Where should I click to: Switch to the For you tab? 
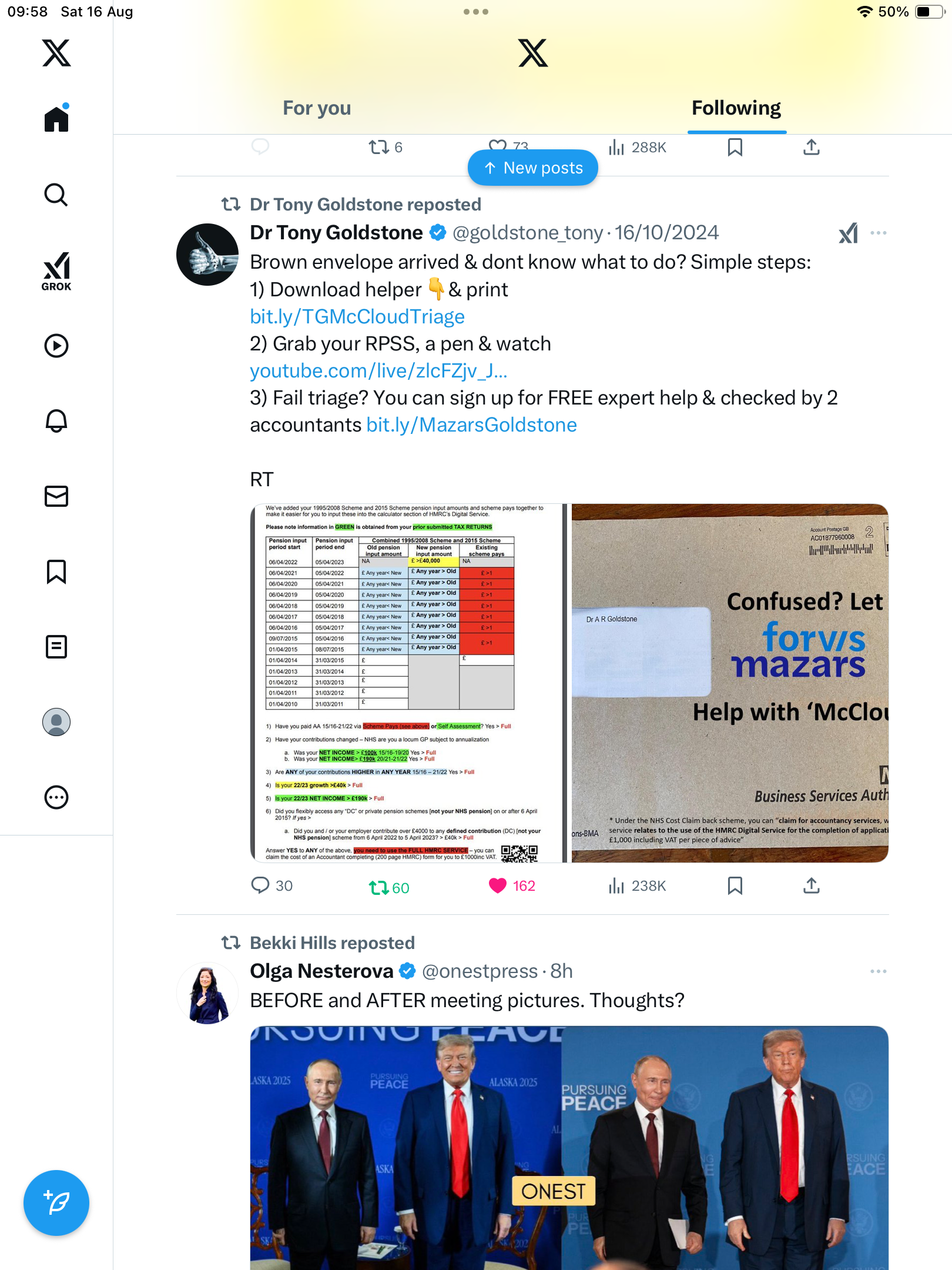point(317,108)
